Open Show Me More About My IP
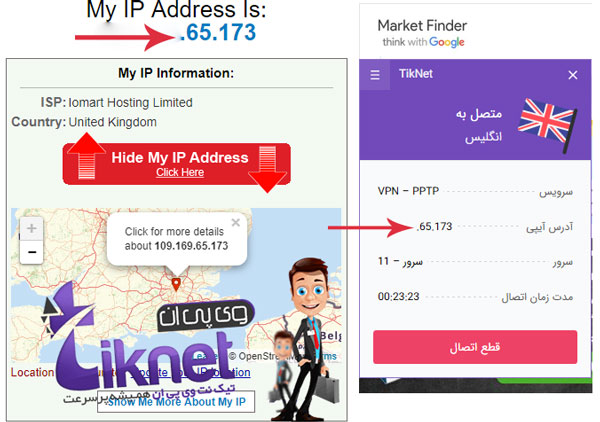This screenshot has height=422, width=600. pos(176,402)
